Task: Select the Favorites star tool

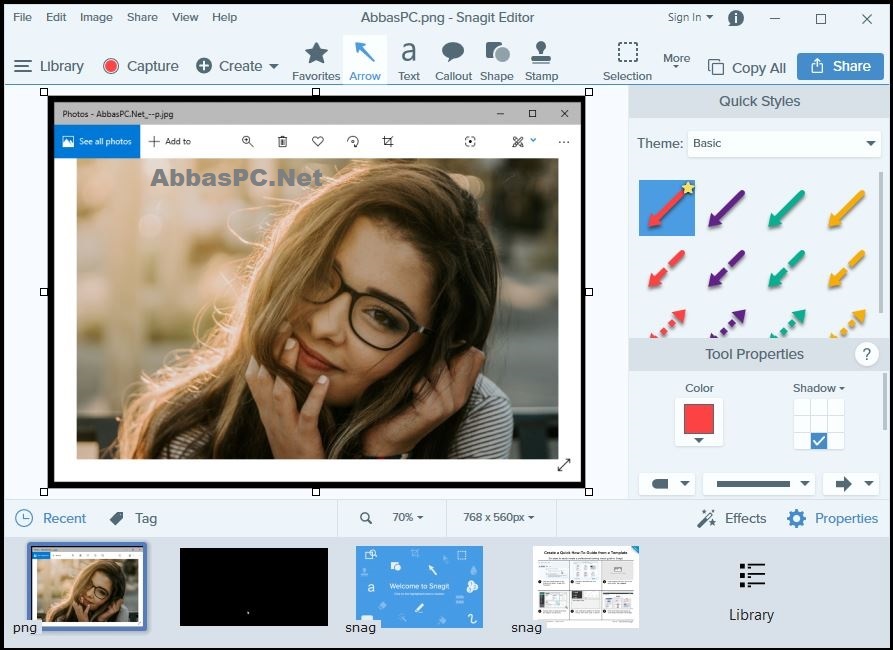Action: click(316, 61)
